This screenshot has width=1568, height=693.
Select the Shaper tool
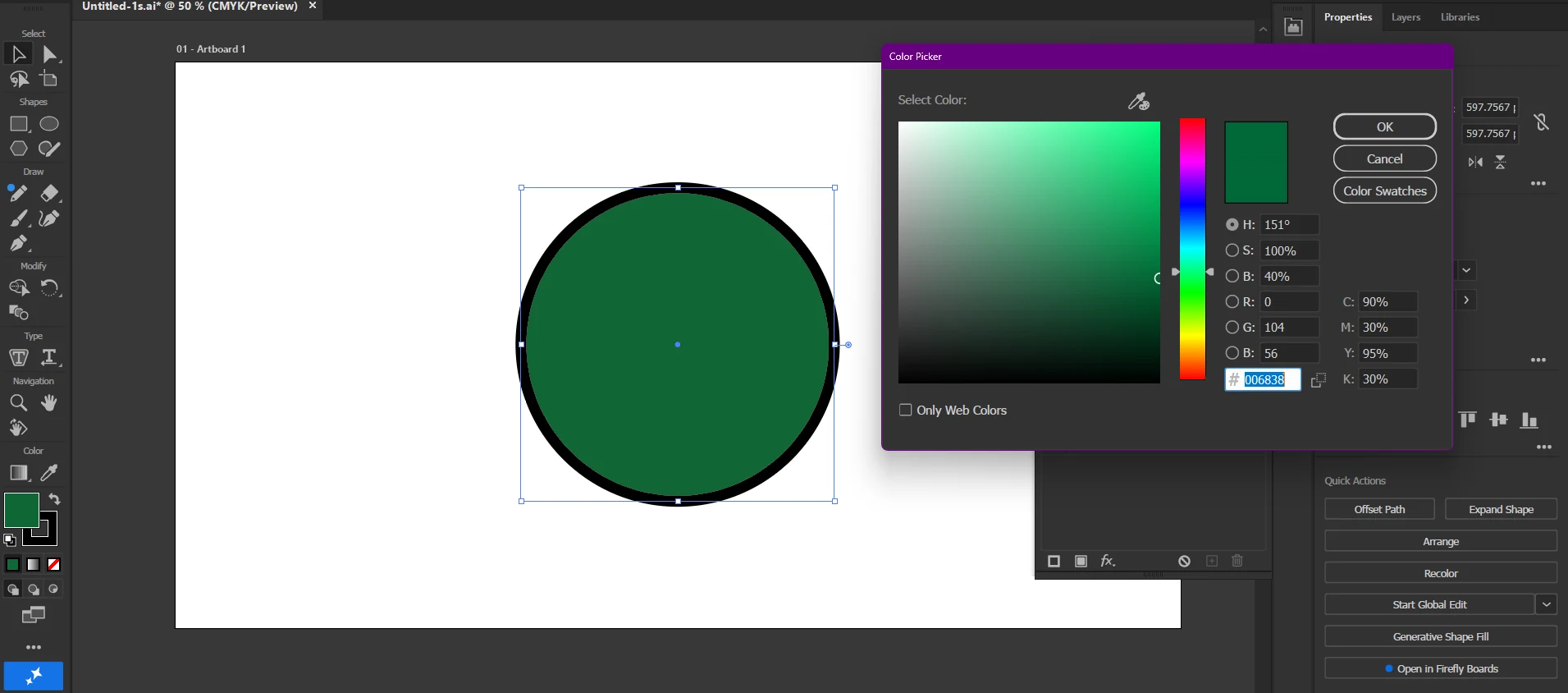point(49,149)
